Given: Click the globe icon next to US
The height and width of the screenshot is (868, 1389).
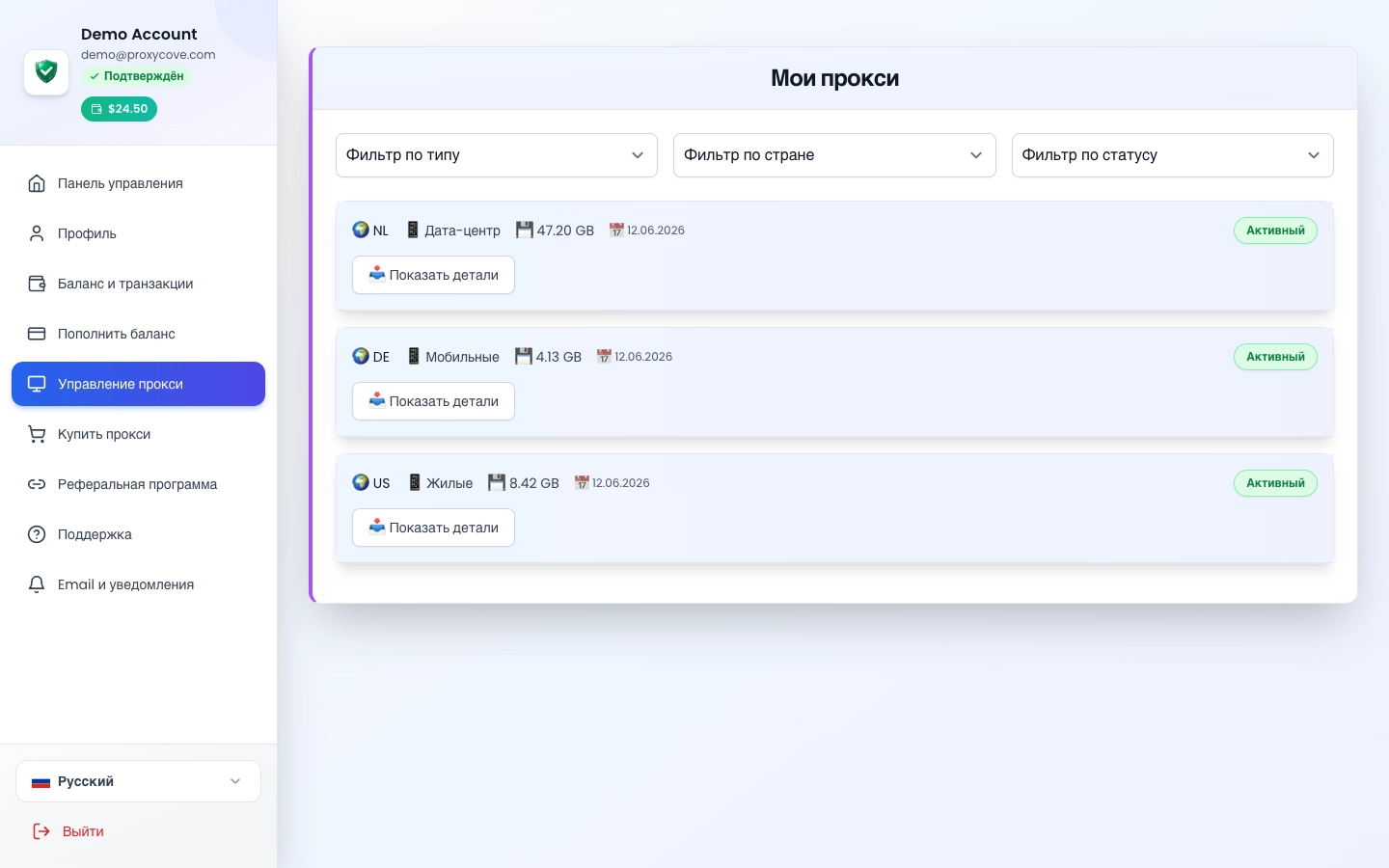Looking at the screenshot, I should (361, 482).
